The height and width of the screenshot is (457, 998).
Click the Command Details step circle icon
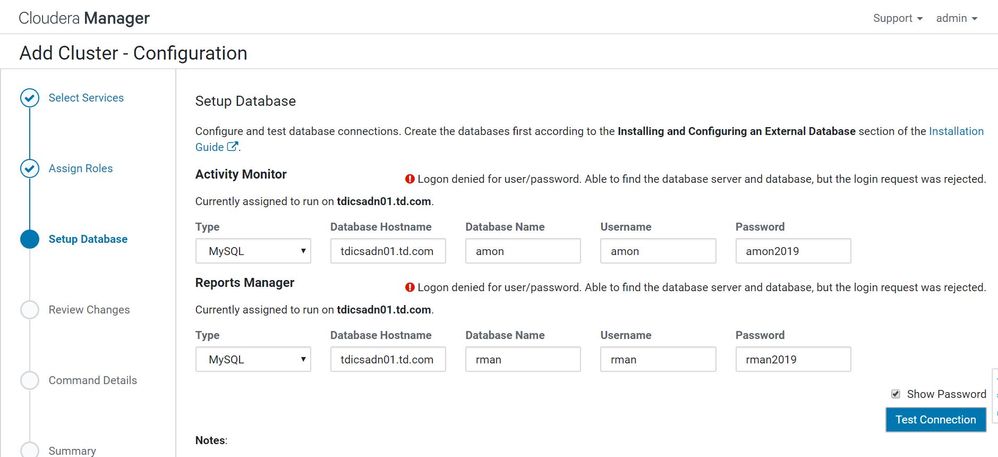[x=30, y=380]
